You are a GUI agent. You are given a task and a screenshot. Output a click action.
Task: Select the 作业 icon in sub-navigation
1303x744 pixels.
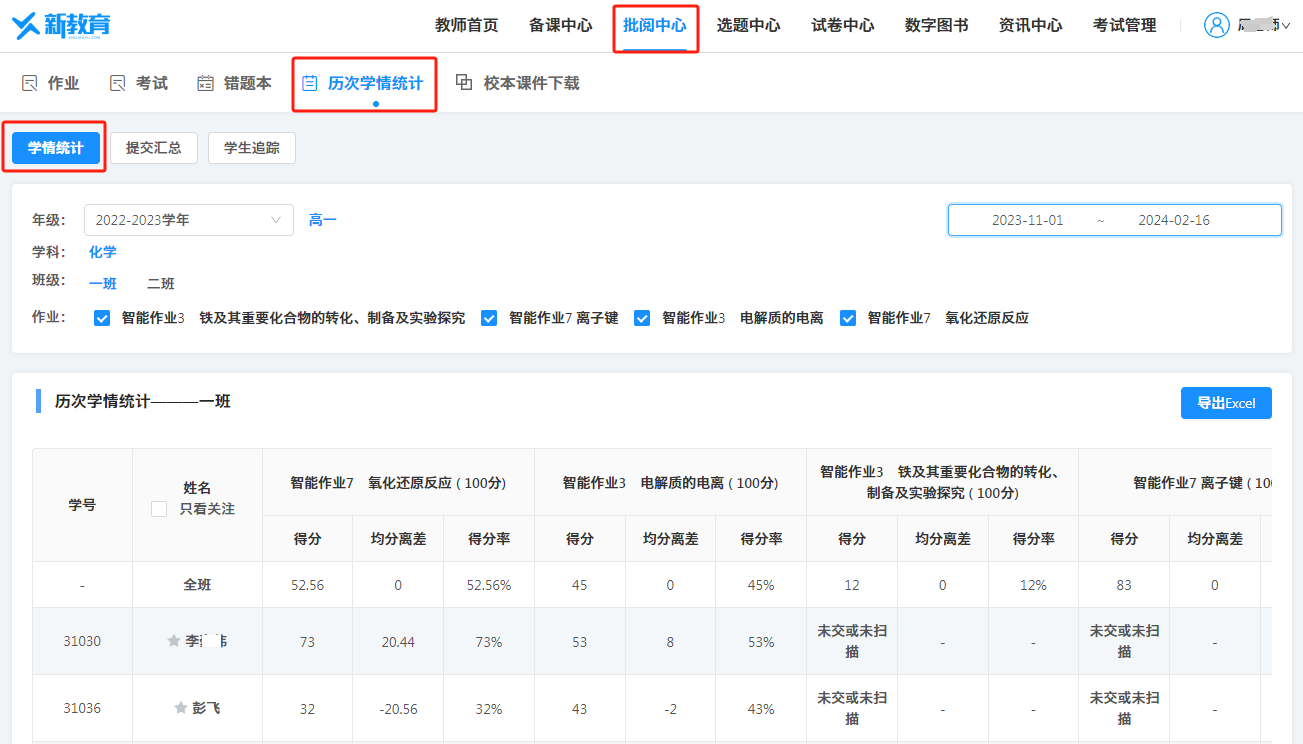click(30, 83)
